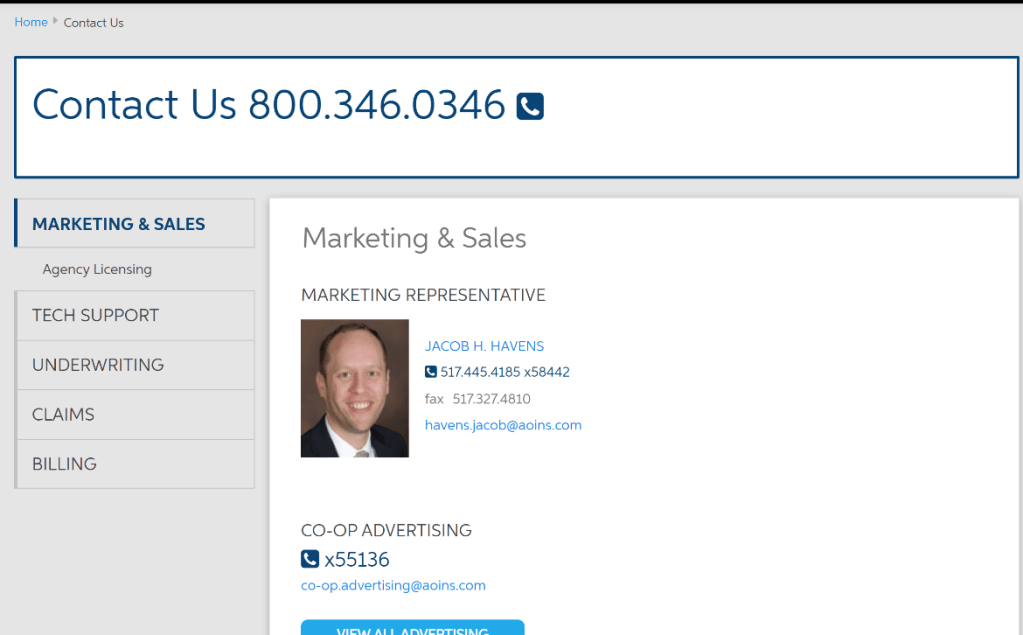The height and width of the screenshot is (635, 1023).
Task: Click the breadcrumb arrow separator after Home
Action: 56,21
